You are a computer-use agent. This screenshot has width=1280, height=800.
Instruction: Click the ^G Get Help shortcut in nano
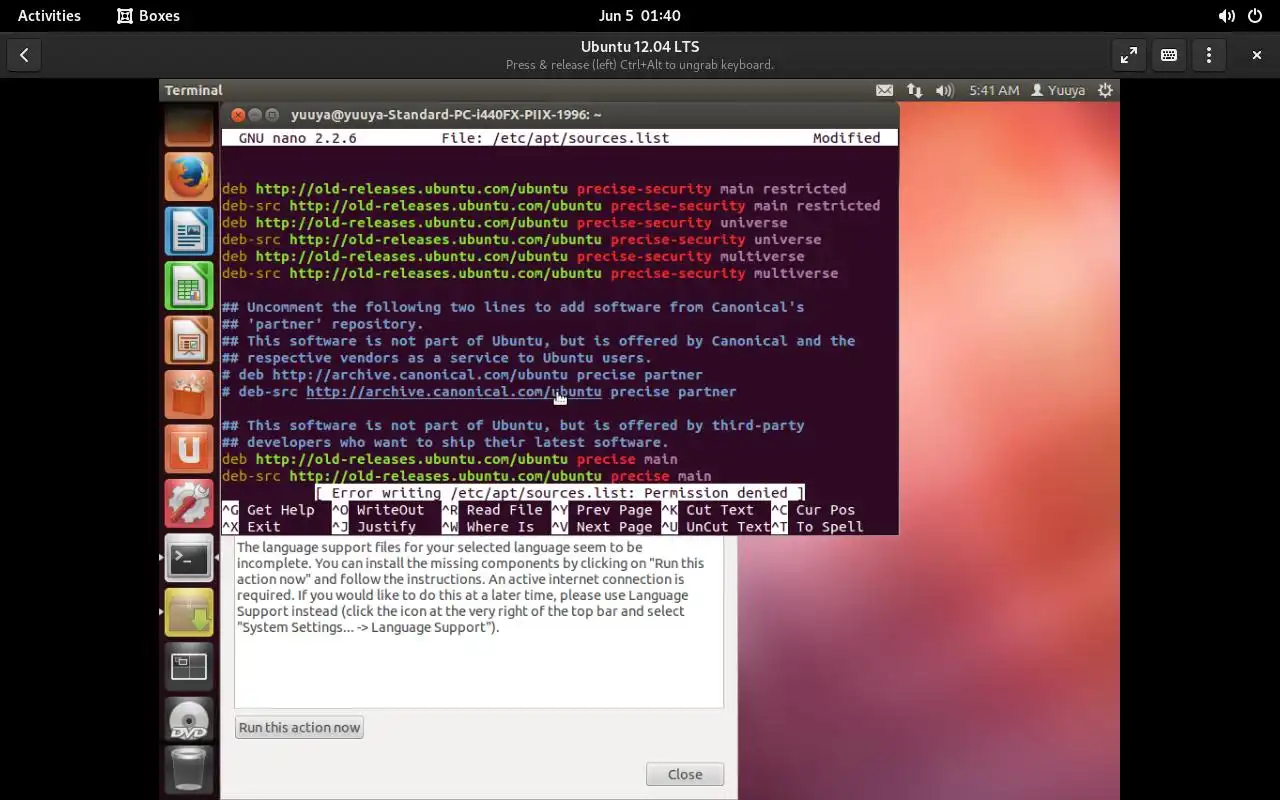click(x=268, y=510)
